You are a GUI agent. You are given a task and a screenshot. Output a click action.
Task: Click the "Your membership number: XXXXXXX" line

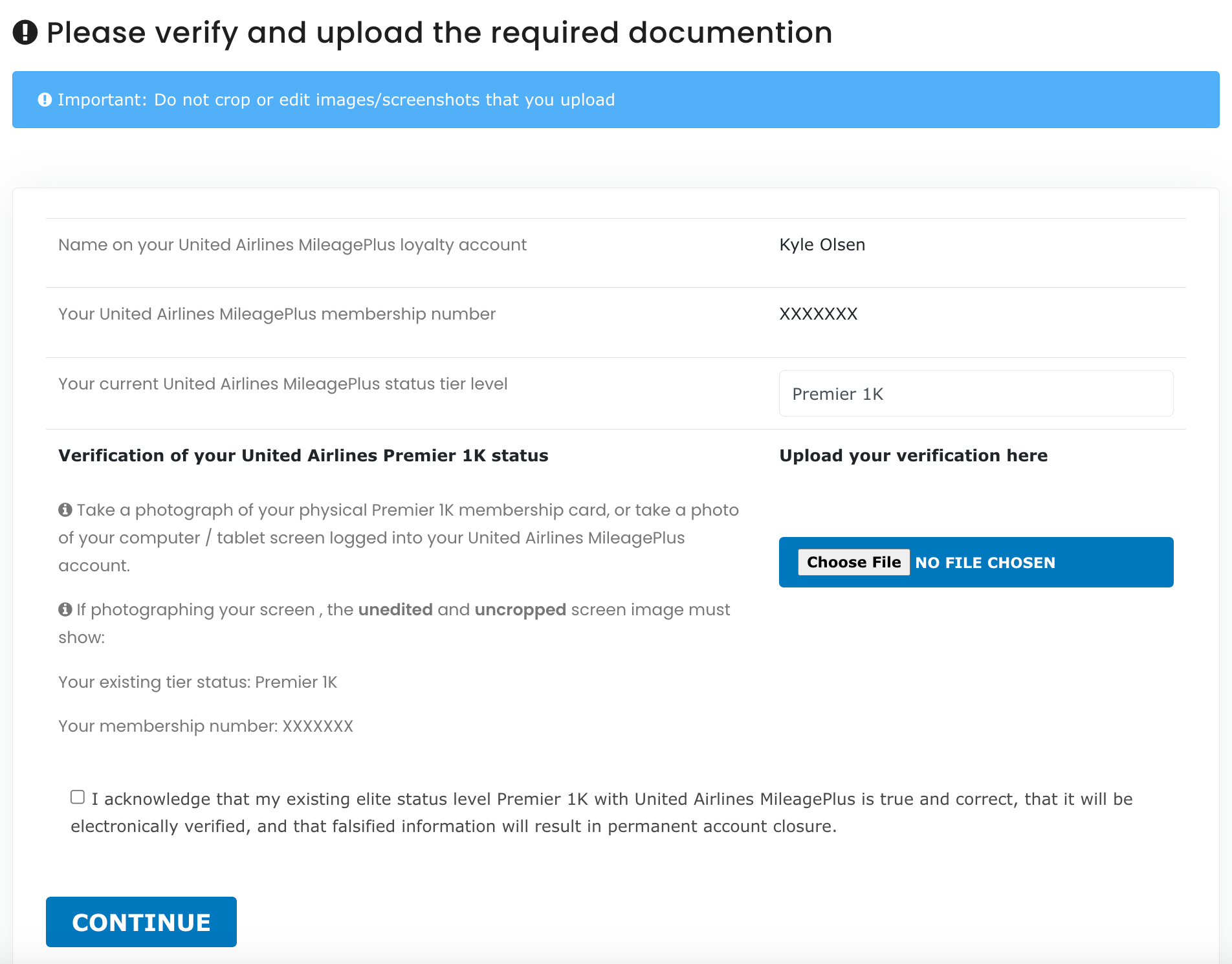(205, 726)
